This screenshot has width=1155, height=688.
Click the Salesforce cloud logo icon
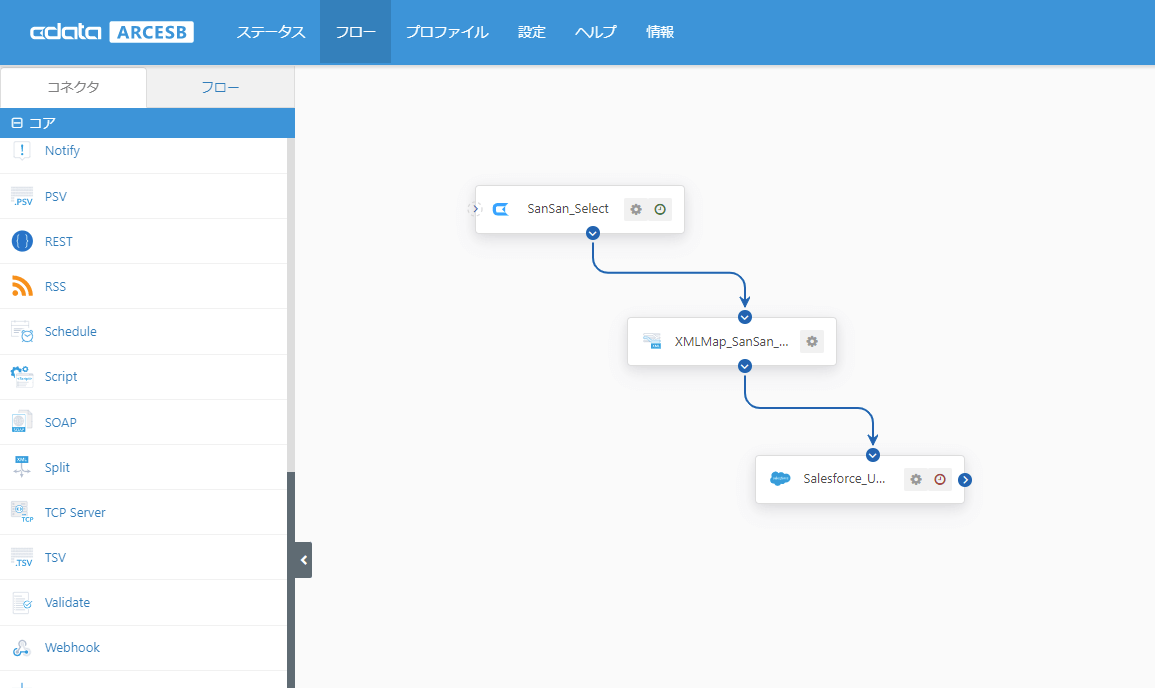tap(780, 479)
